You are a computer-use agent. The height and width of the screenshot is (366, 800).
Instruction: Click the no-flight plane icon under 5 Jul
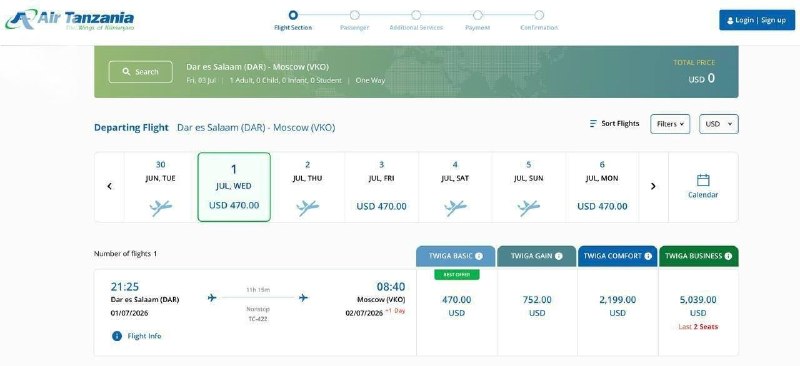pos(529,208)
